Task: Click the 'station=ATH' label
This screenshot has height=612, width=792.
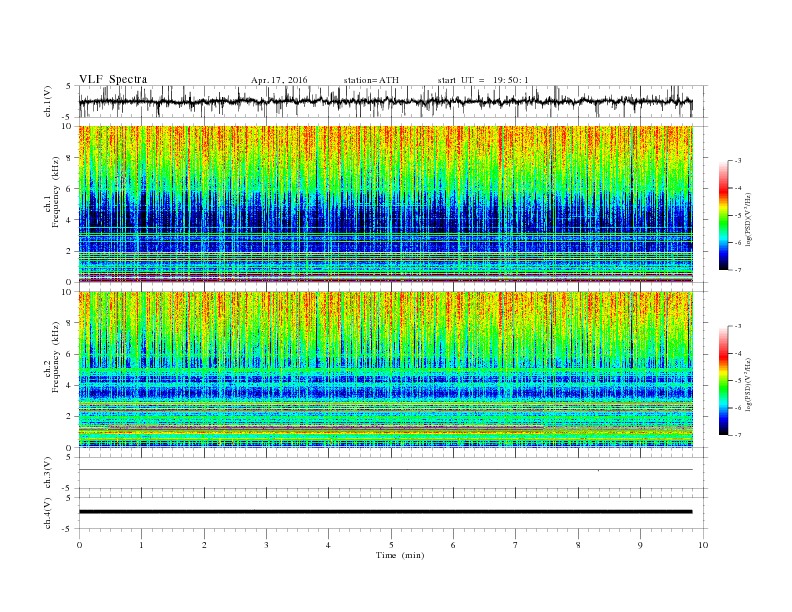Action: (371, 80)
